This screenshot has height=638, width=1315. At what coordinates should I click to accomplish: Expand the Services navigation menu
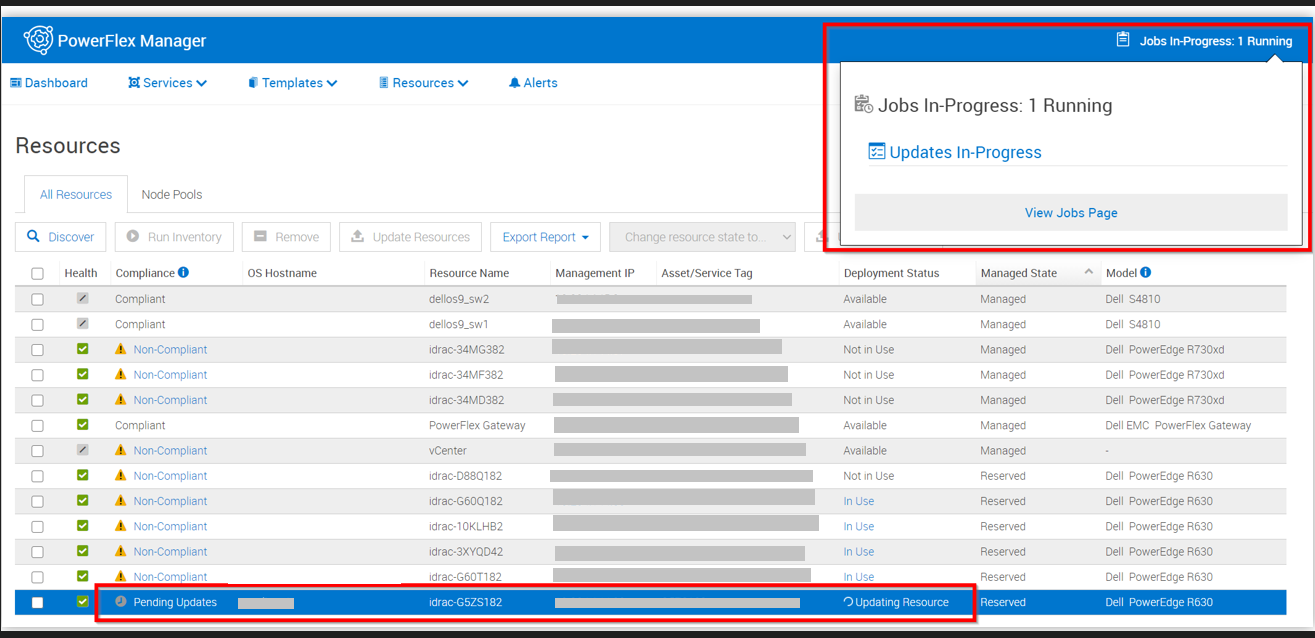(167, 83)
